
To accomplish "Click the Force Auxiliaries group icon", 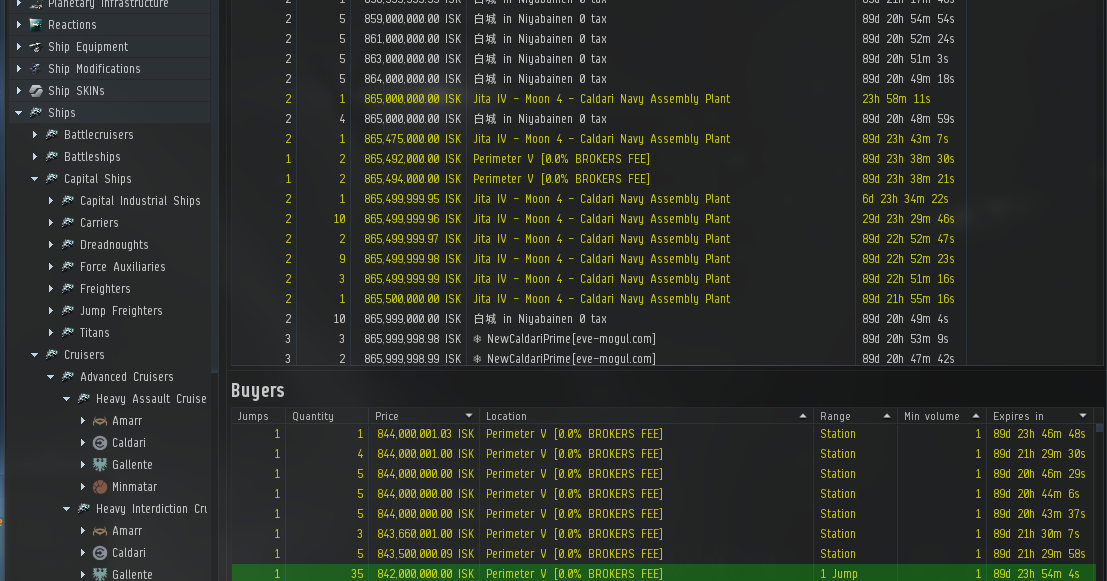I will pyautogui.click(x=68, y=266).
